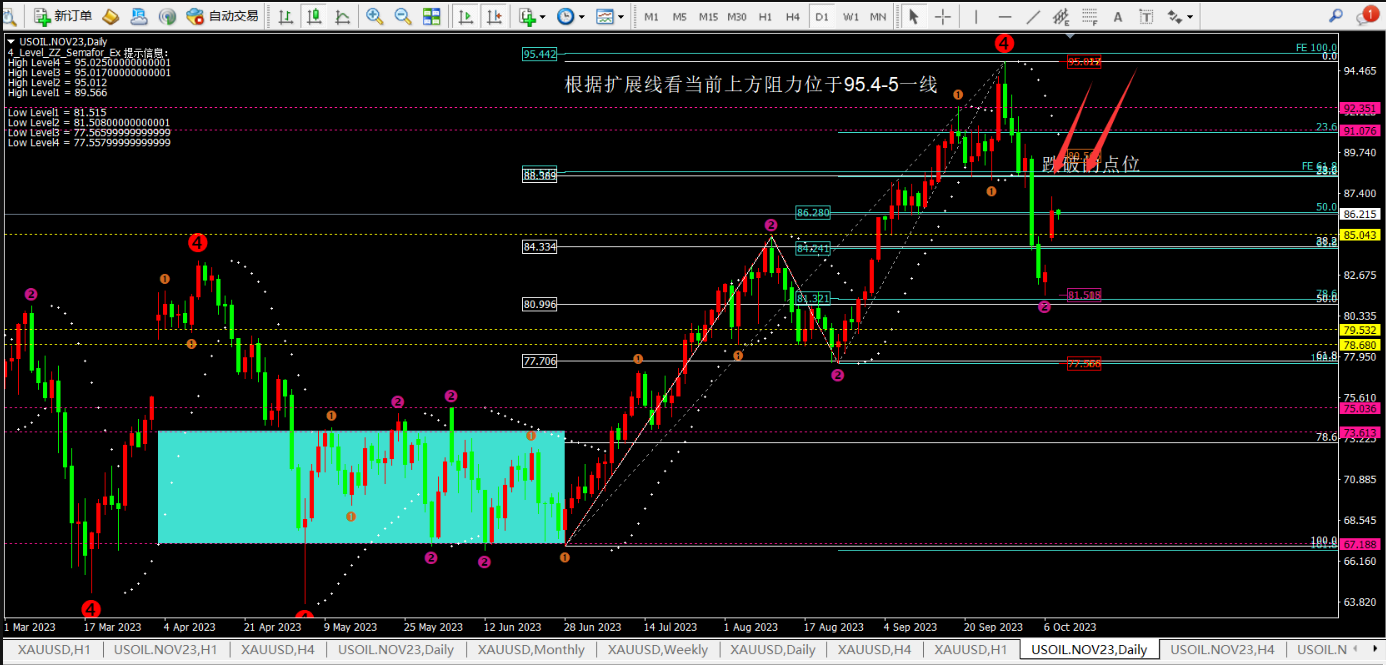Viewport: 1386px width, 665px height.
Task: Toggle the chart shift button
Action: pos(494,16)
